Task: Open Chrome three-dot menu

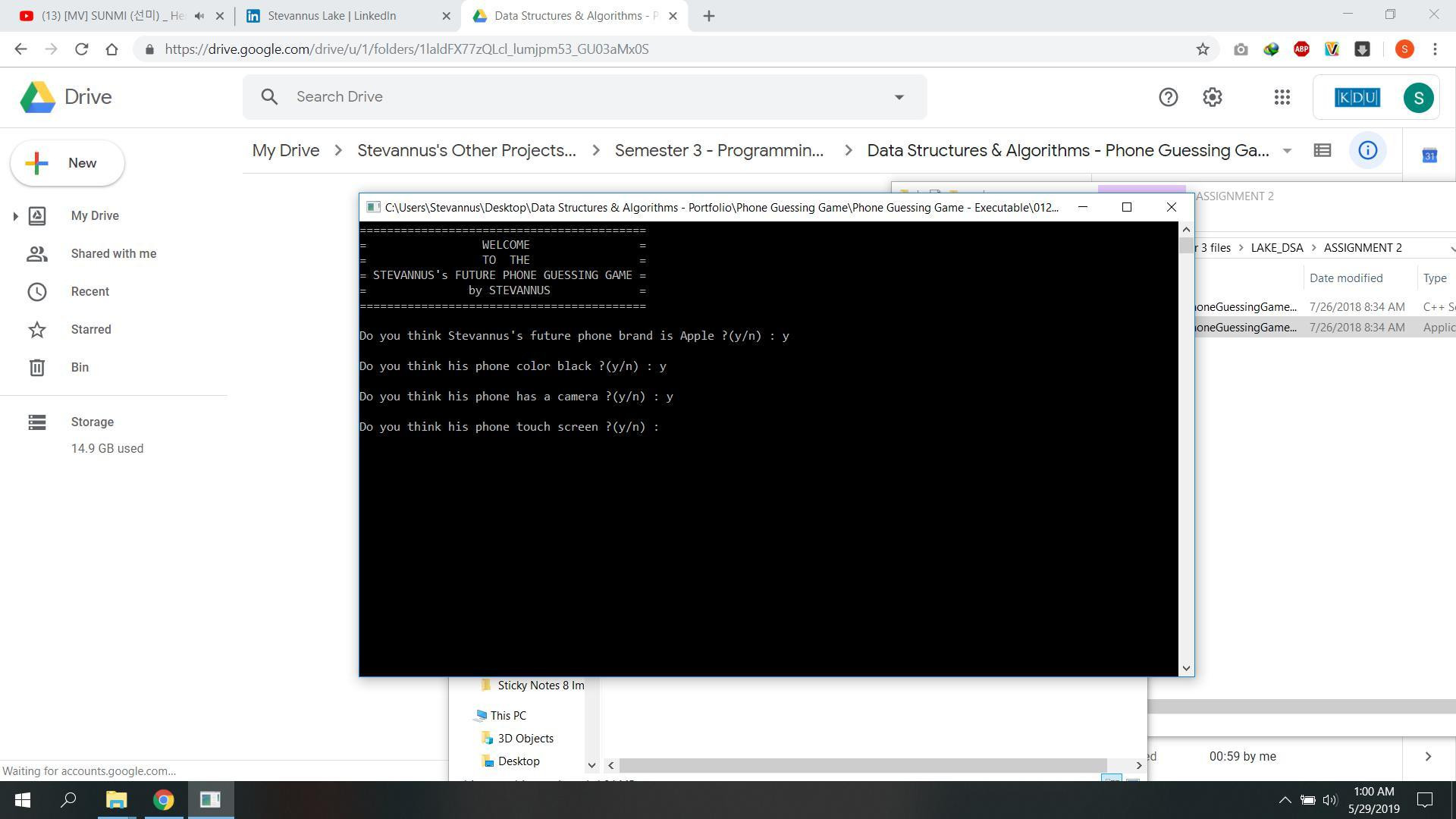Action: click(x=1434, y=49)
